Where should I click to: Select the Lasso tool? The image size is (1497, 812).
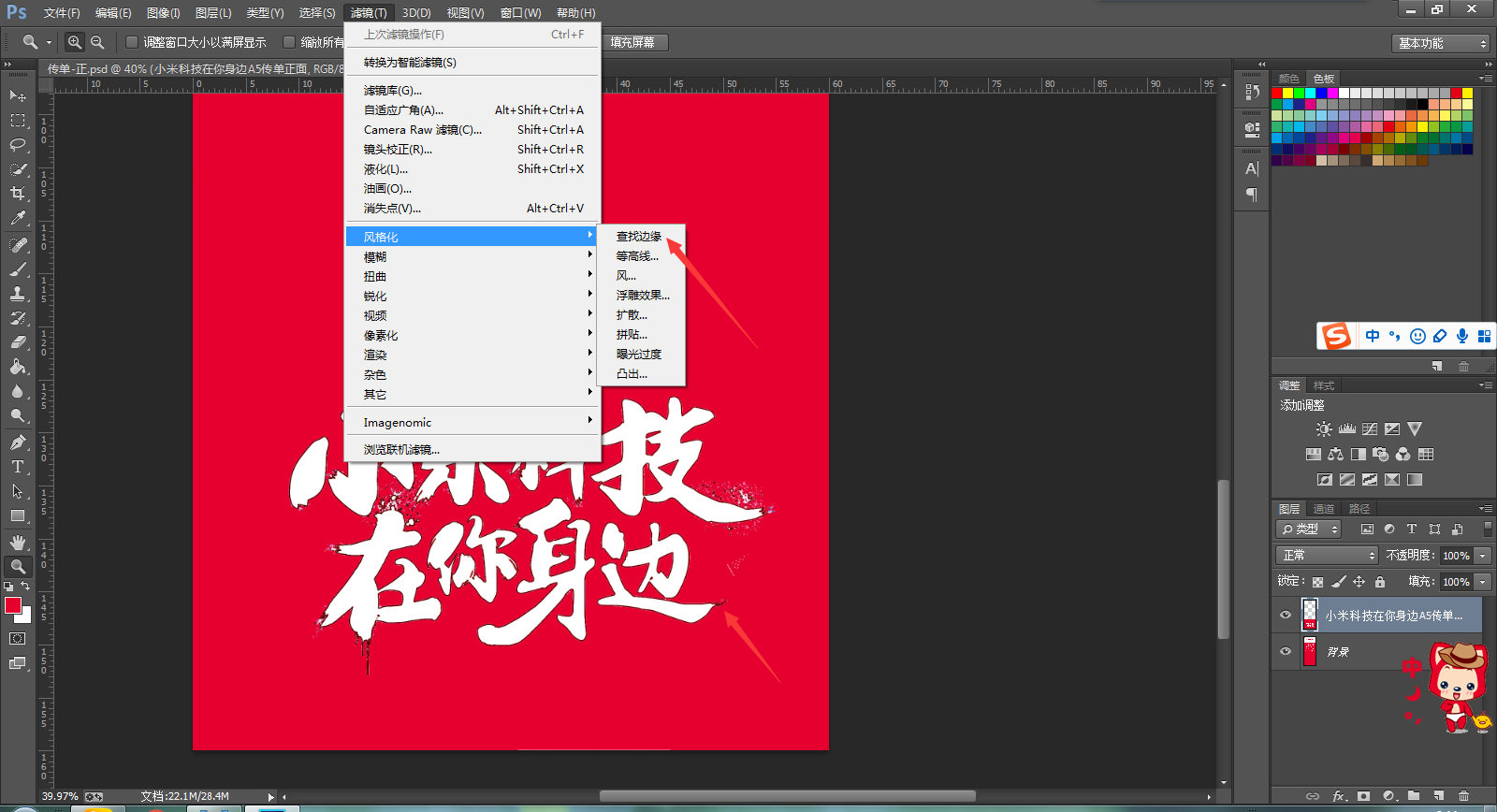coord(17,145)
